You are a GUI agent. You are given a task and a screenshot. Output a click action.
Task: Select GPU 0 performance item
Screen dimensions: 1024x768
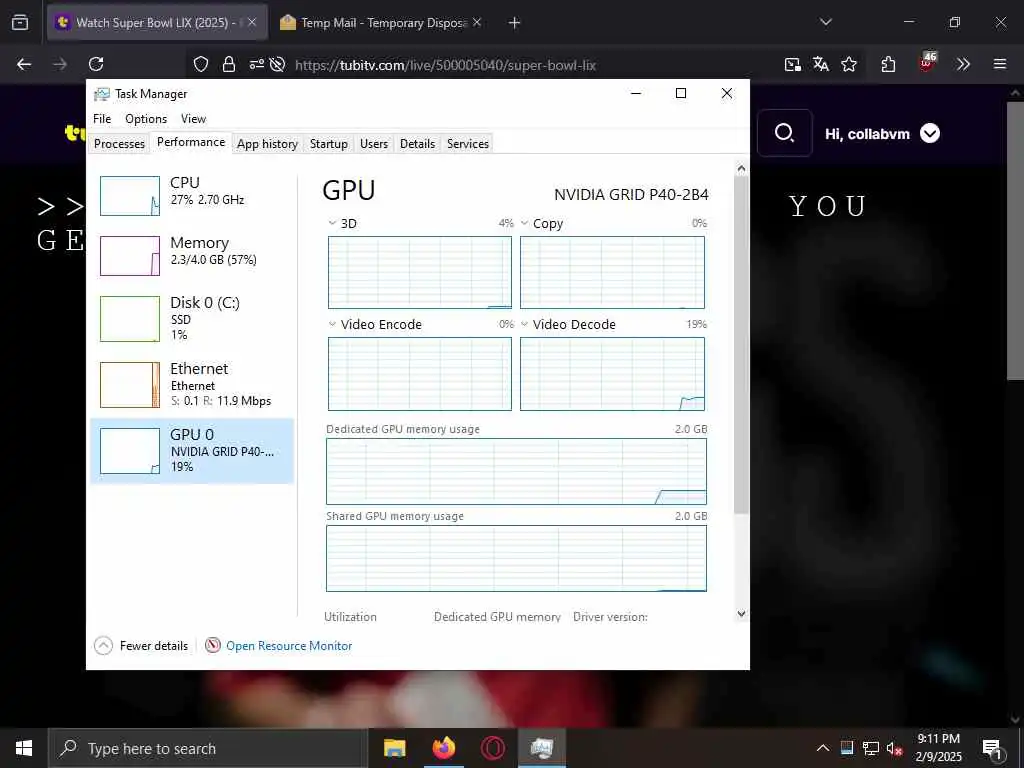(x=192, y=451)
